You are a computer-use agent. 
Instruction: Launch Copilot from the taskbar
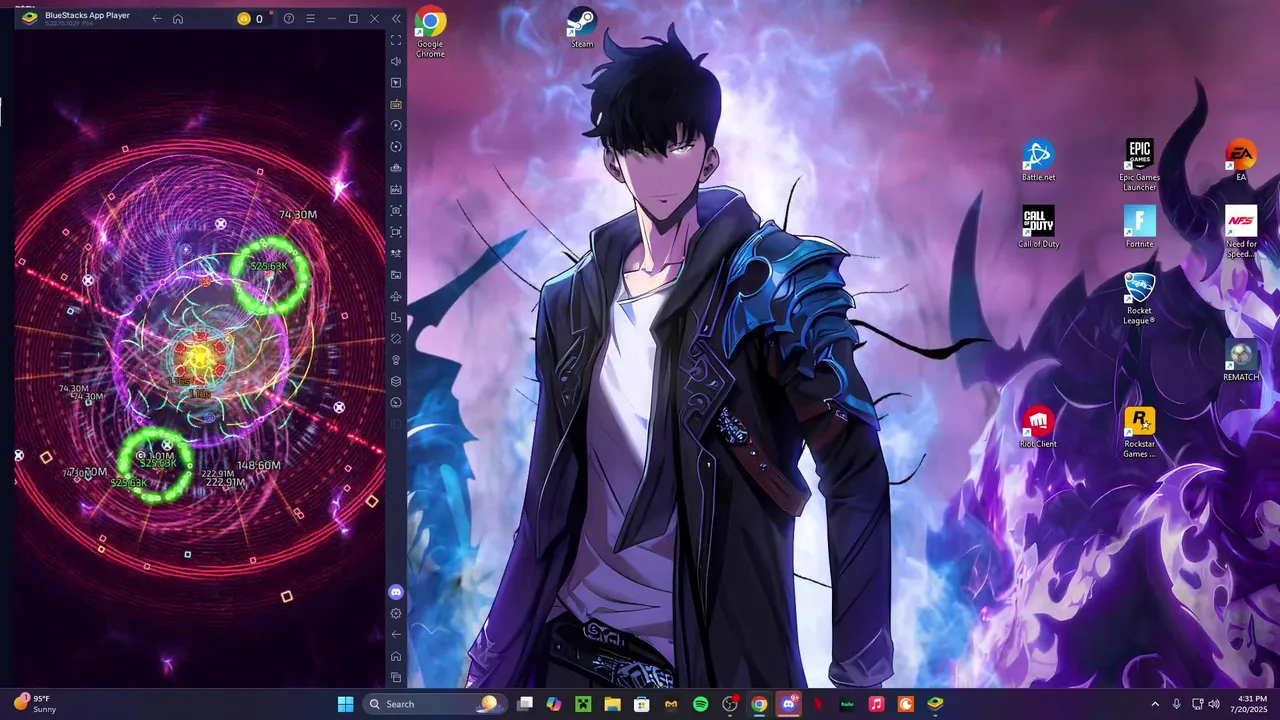(x=554, y=704)
